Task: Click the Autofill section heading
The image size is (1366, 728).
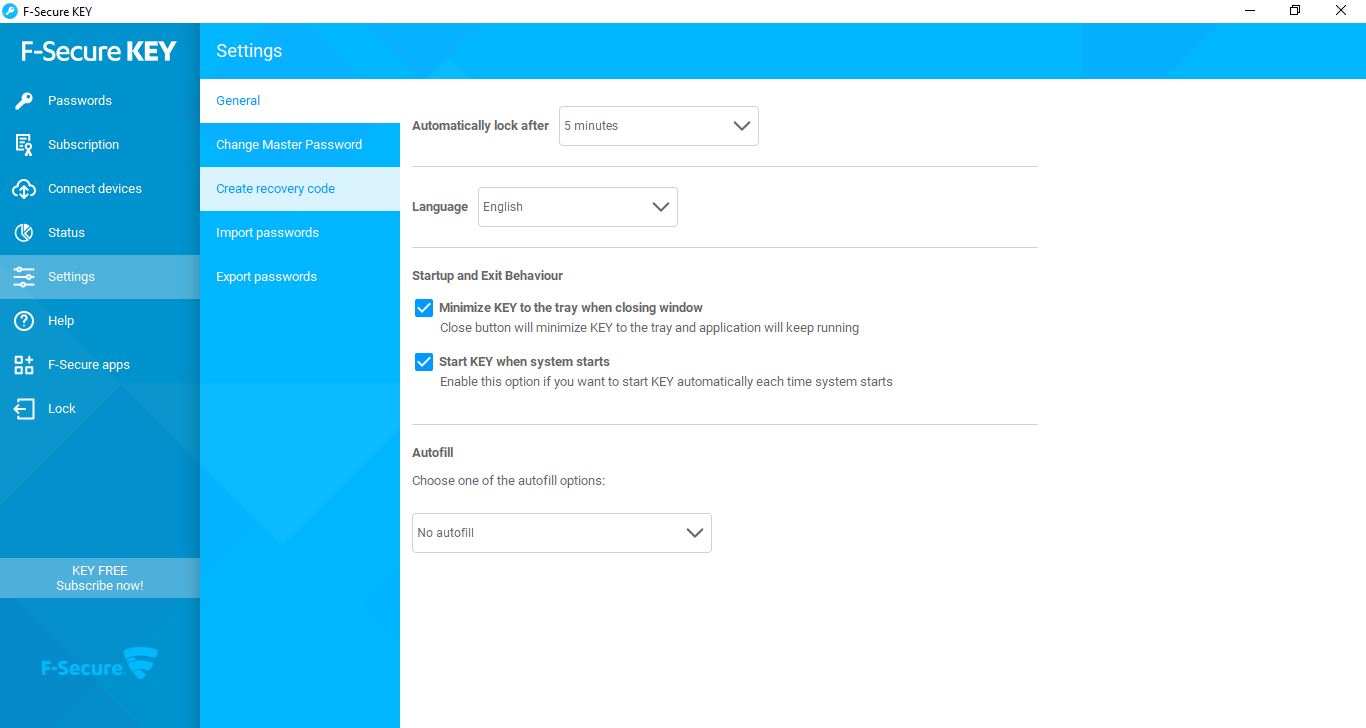Action: (x=433, y=453)
